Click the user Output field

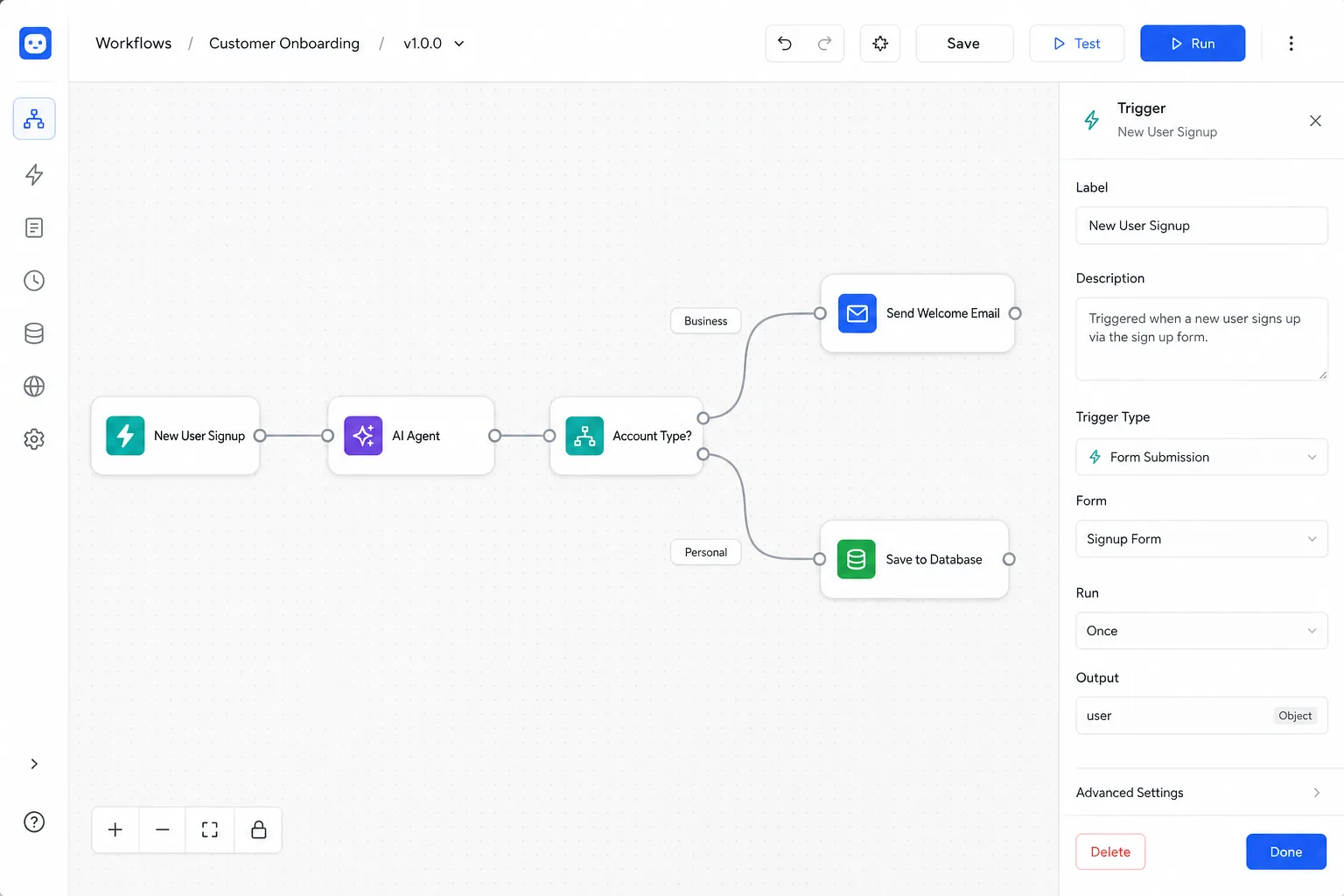[x=1201, y=716]
